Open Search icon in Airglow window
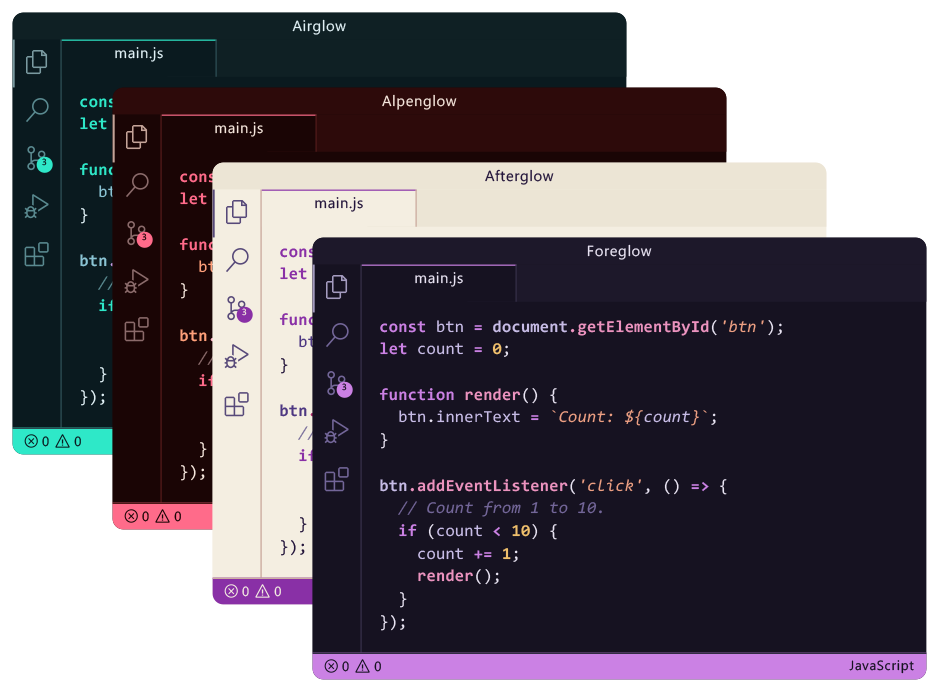940x693 pixels. [x=37, y=110]
